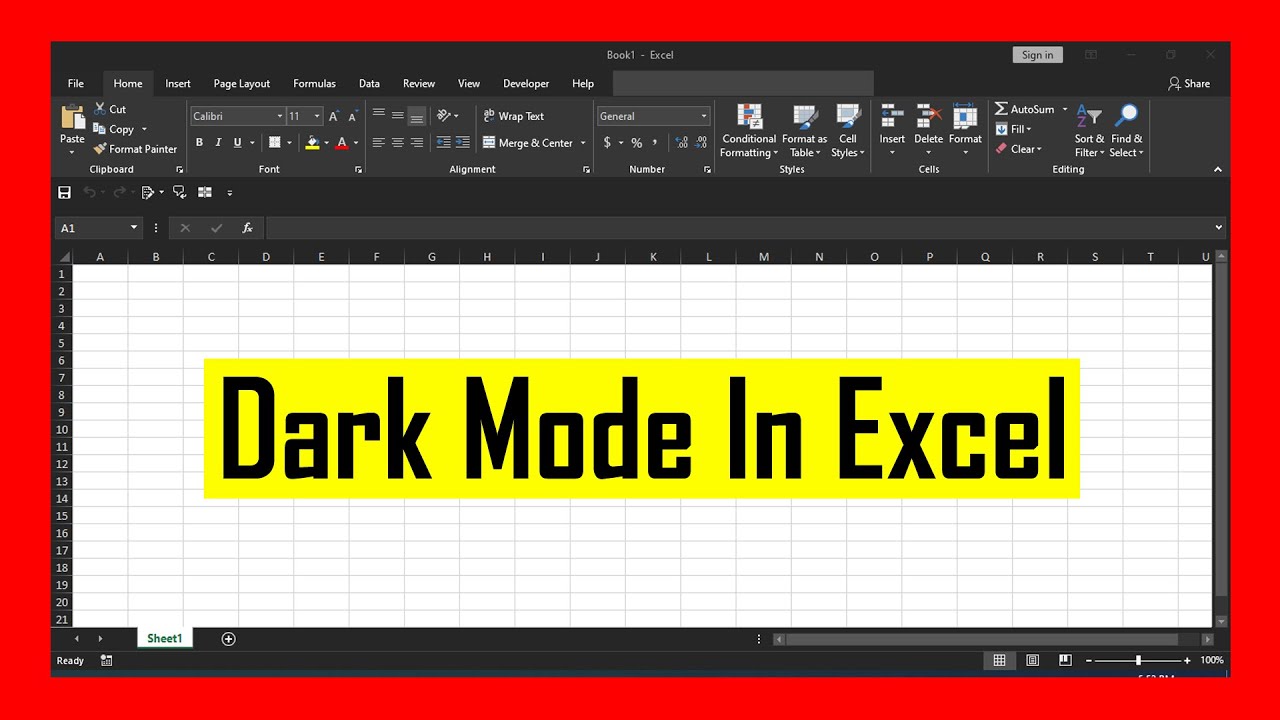
Task: Apply the red font color A
Action: tap(342, 143)
